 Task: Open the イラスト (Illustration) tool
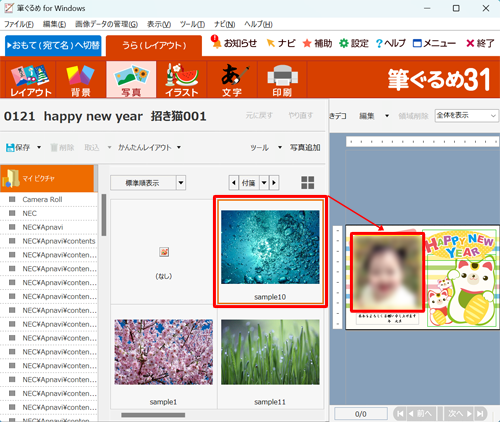point(182,80)
